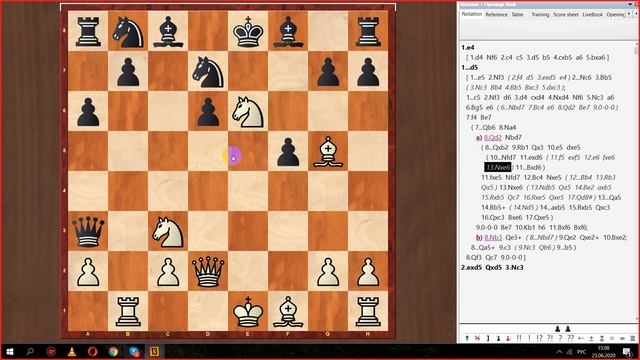Click the move 2.exd5 in notation

point(471,268)
